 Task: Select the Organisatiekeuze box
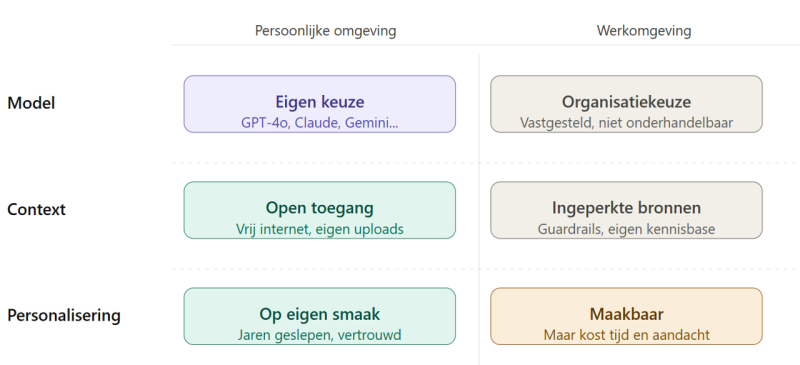[x=627, y=104]
